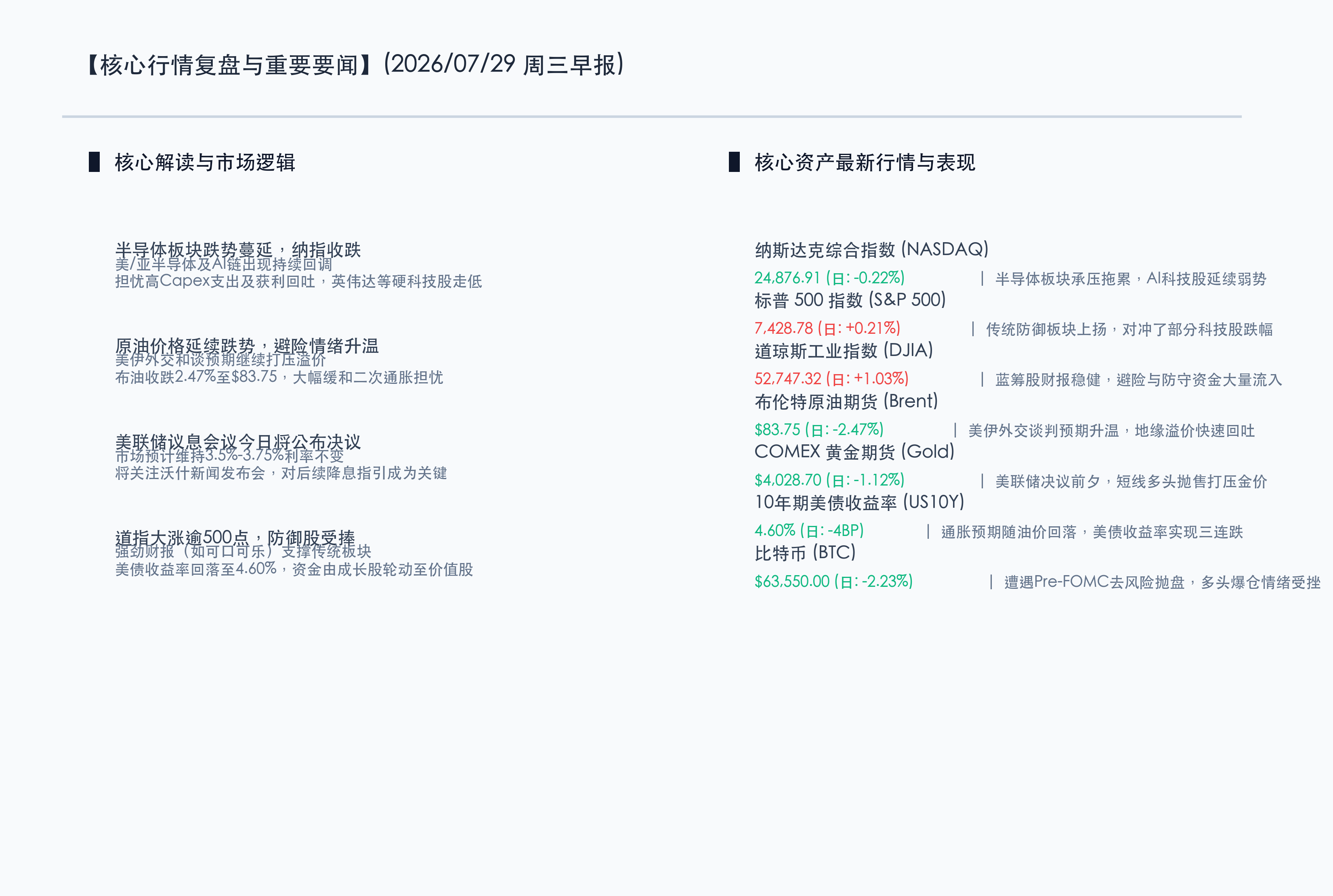Viewport: 1333px width, 896px height.
Task: Click headline 原油价格延续跌势，避险情绪升温
Action: coord(247,346)
